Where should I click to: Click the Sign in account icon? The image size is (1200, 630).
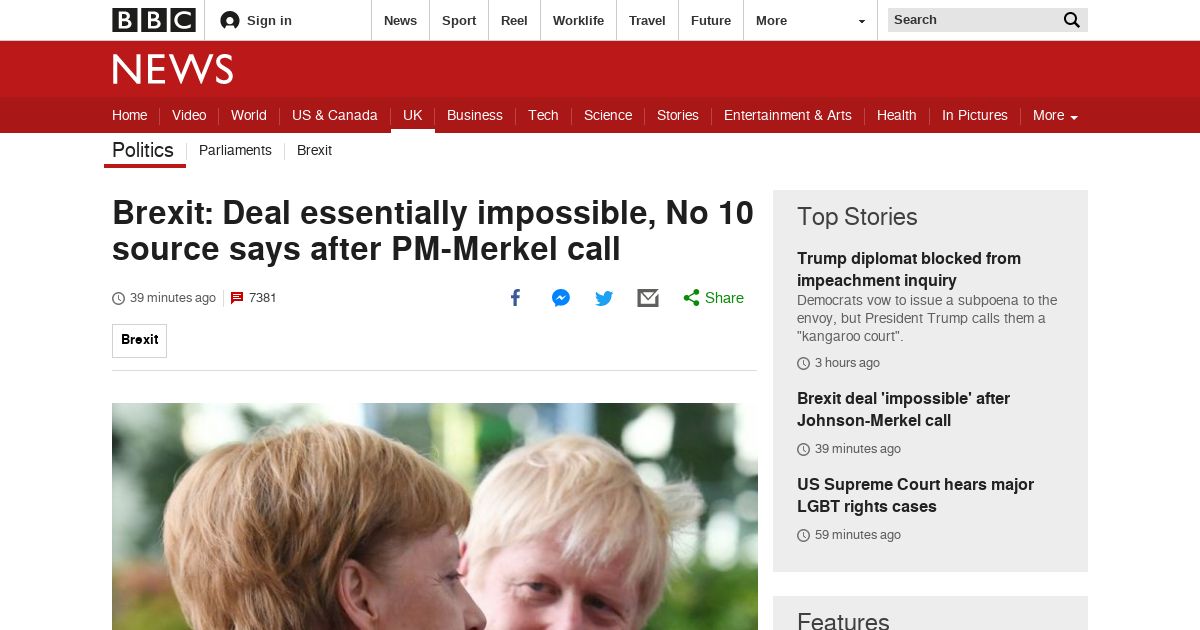(x=230, y=20)
